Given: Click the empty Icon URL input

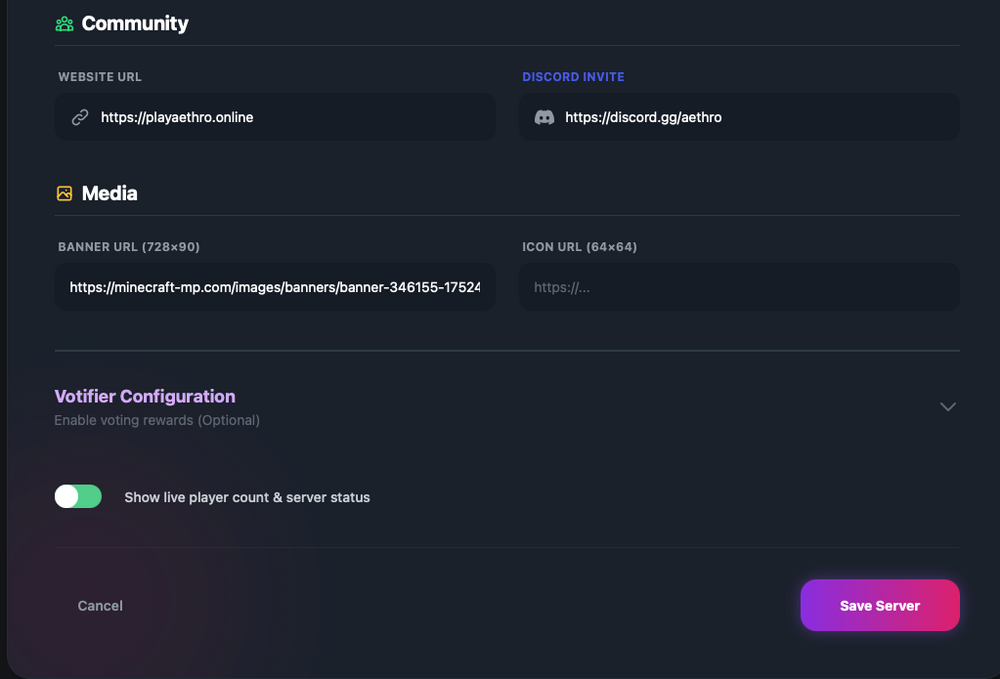Looking at the screenshot, I should point(739,287).
